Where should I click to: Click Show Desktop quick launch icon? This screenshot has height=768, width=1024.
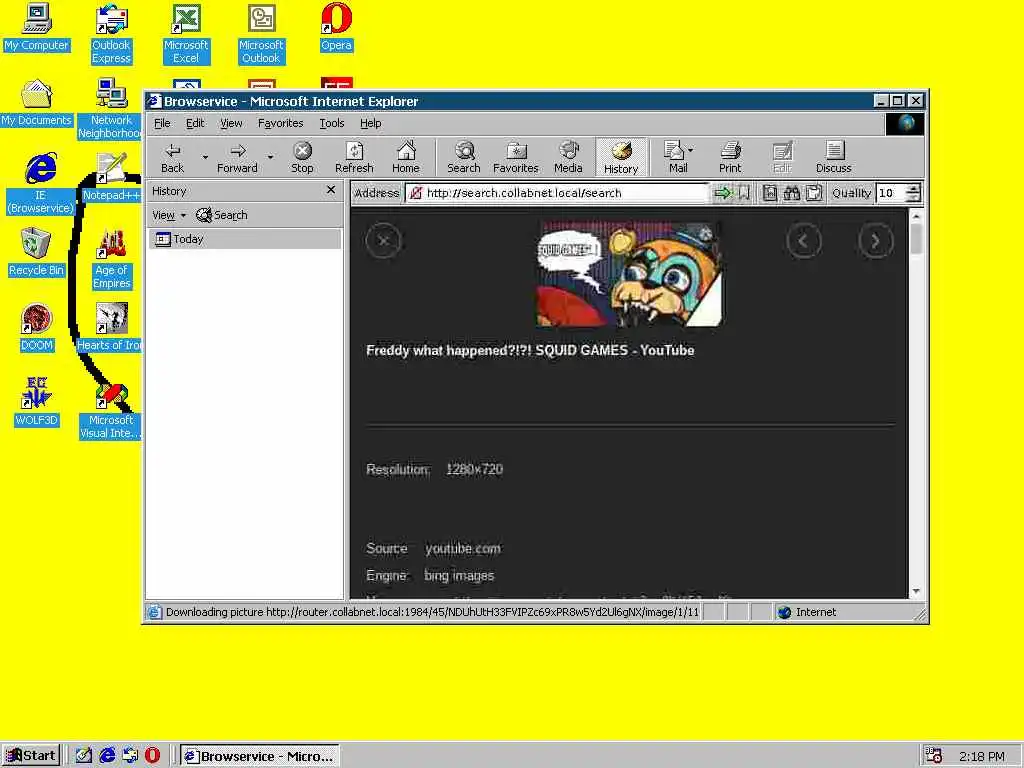click(x=84, y=756)
